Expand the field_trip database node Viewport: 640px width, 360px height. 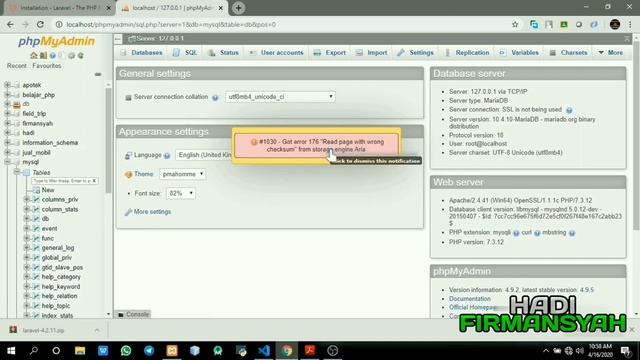pyautogui.click(x=7, y=113)
